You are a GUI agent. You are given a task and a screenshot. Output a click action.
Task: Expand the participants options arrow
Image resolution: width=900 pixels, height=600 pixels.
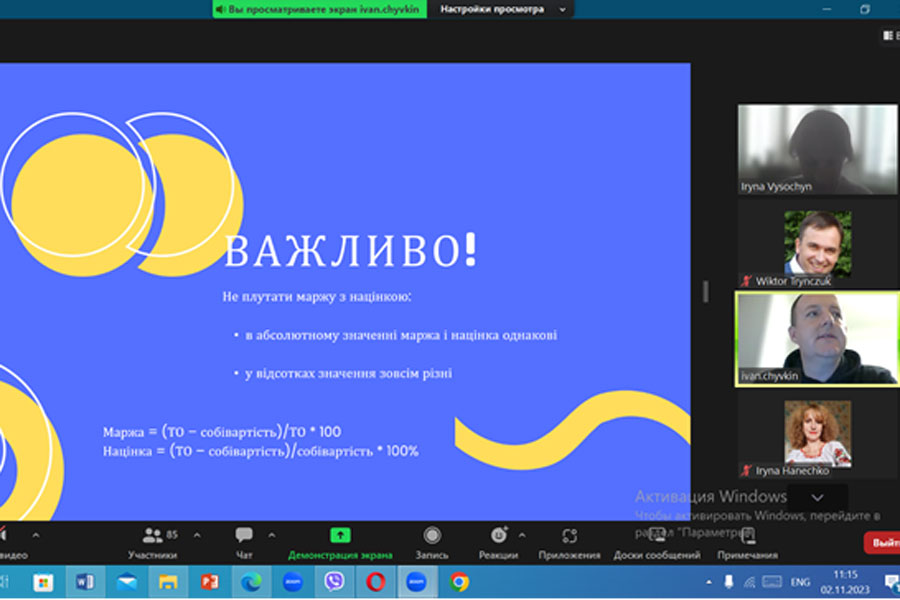[x=197, y=535]
